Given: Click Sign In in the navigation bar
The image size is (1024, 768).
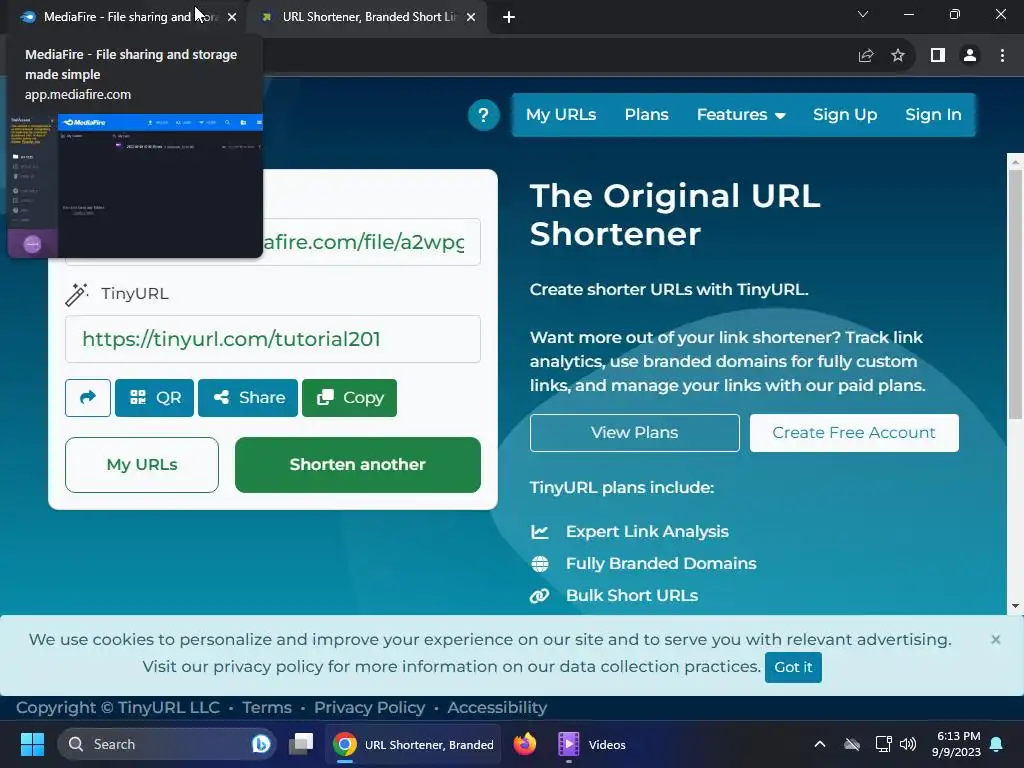Looking at the screenshot, I should pos(933,115).
